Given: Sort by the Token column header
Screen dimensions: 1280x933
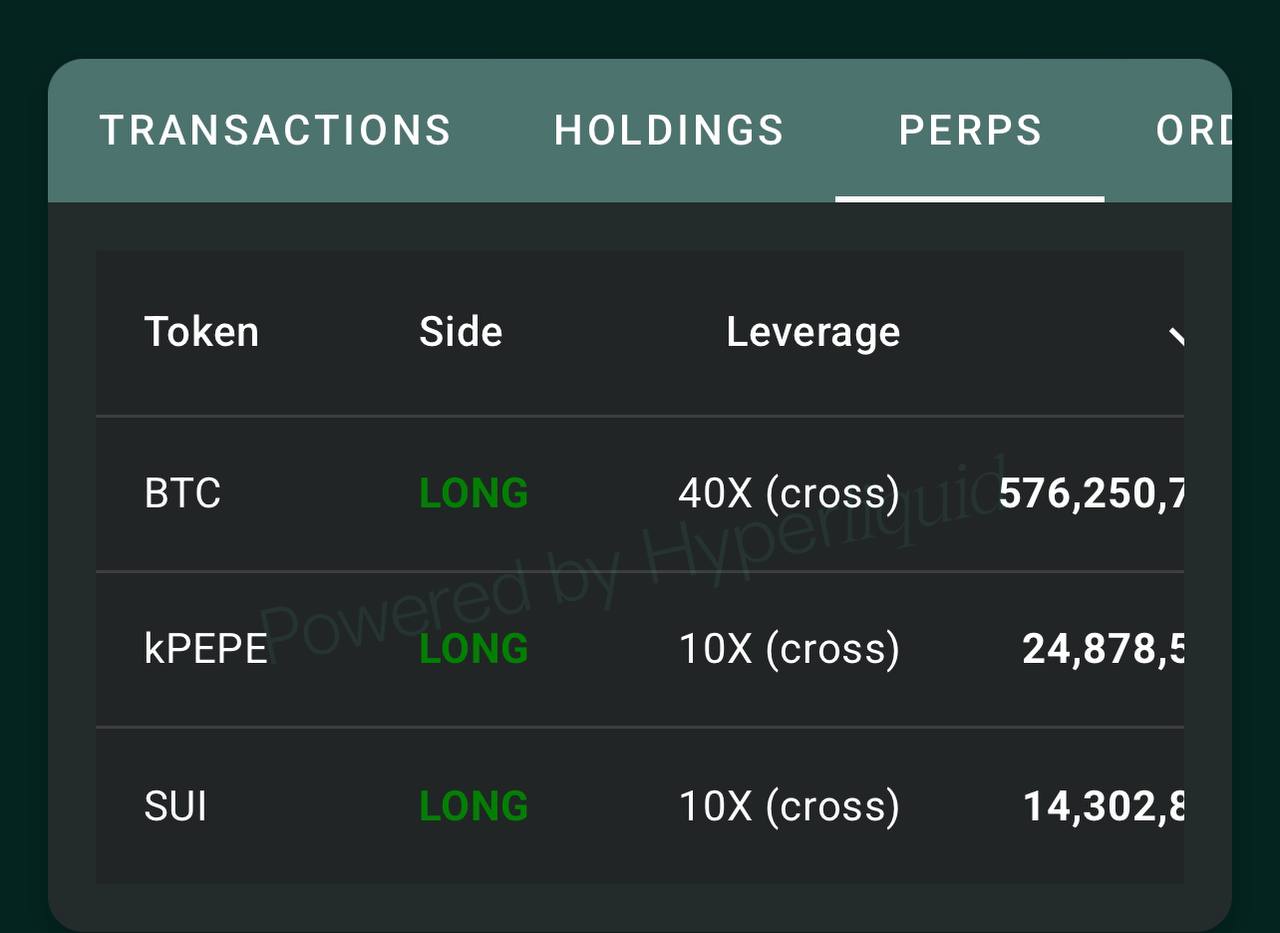Looking at the screenshot, I should click(x=201, y=332).
